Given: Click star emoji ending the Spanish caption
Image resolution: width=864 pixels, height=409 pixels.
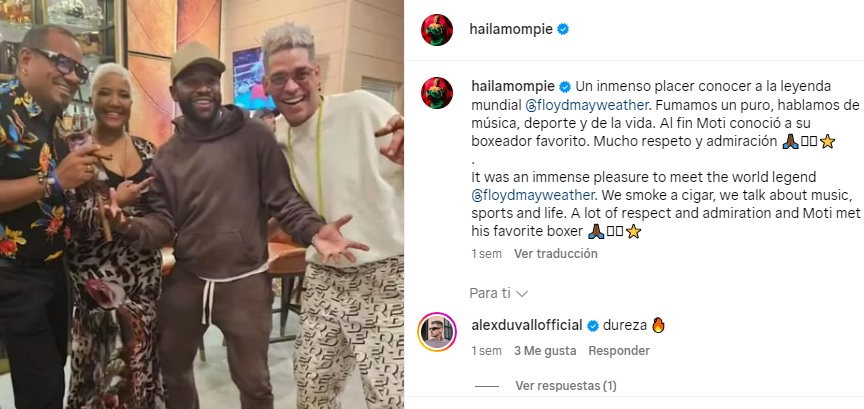Looking at the screenshot, I should pos(827,142).
